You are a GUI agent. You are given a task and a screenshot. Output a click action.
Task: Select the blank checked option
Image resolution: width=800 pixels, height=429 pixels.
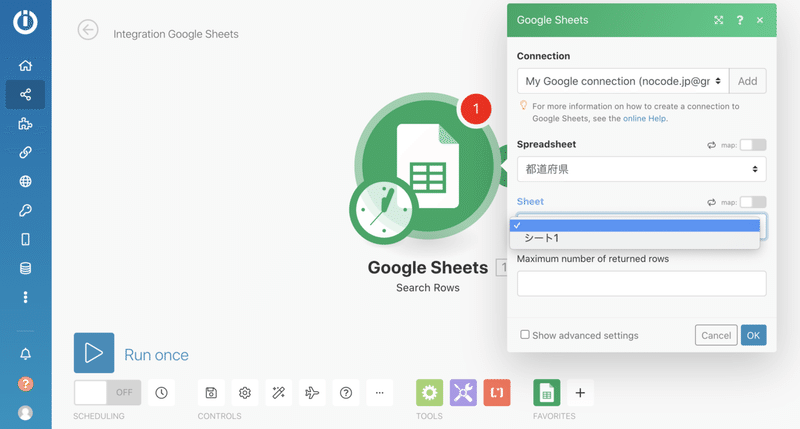click(x=635, y=225)
